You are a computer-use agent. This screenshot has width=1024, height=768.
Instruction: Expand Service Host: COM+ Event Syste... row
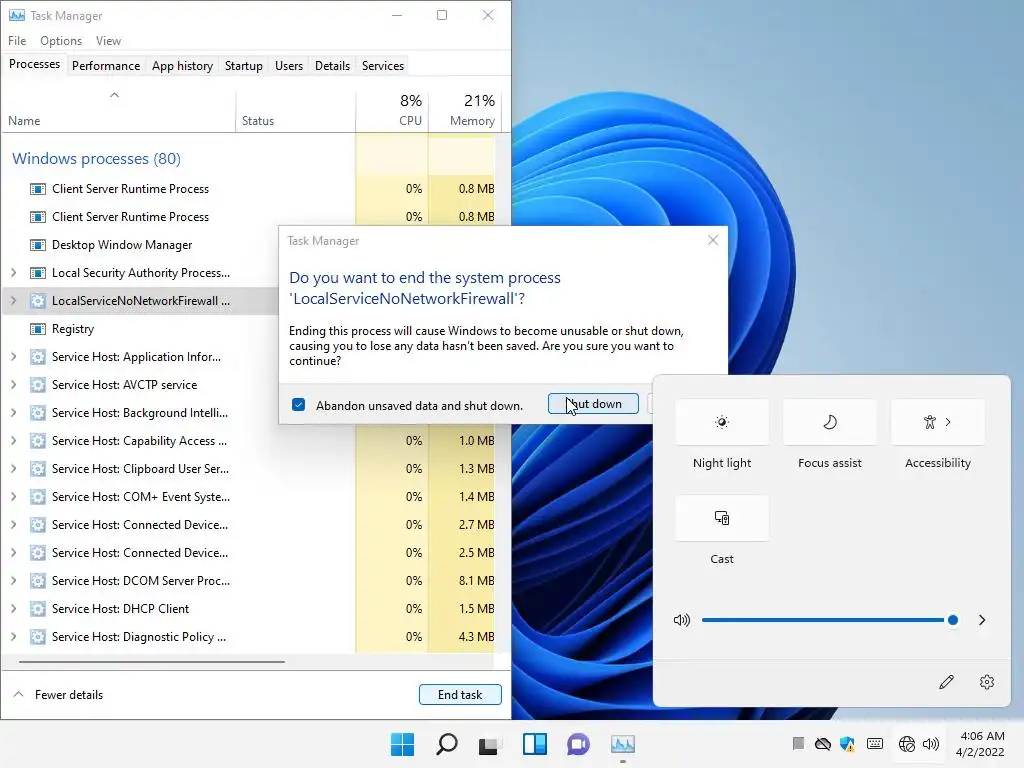[x=14, y=497]
